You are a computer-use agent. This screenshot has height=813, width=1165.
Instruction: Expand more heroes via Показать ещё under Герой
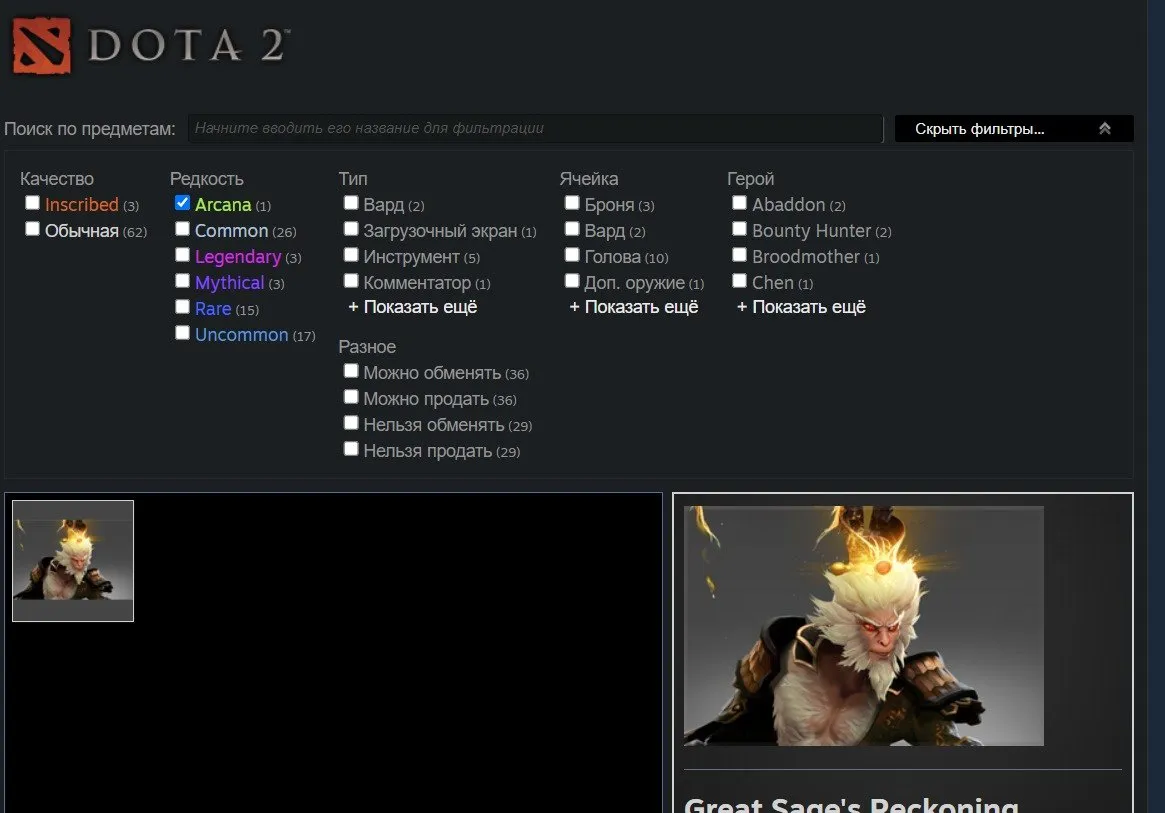801,307
